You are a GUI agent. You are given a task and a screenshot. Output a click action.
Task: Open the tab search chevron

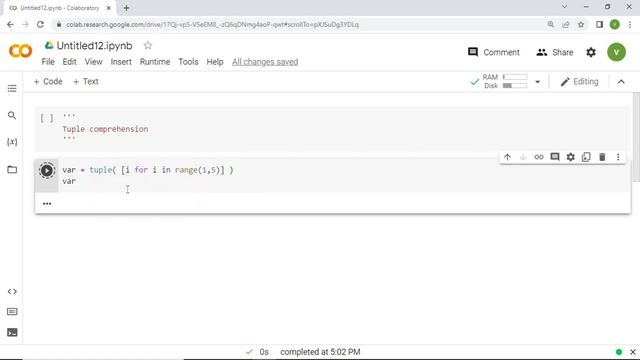pyautogui.click(x=564, y=7)
